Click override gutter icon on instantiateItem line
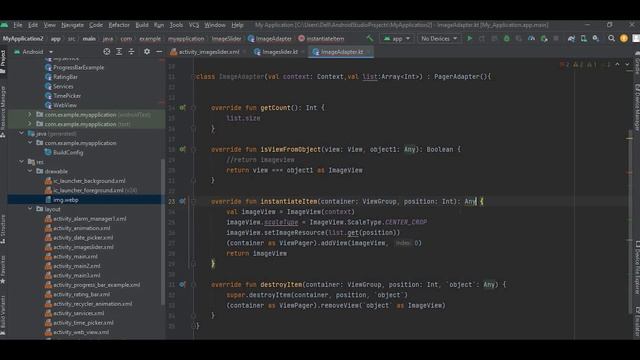Viewport: 640px width, 360px height. (x=182, y=201)
